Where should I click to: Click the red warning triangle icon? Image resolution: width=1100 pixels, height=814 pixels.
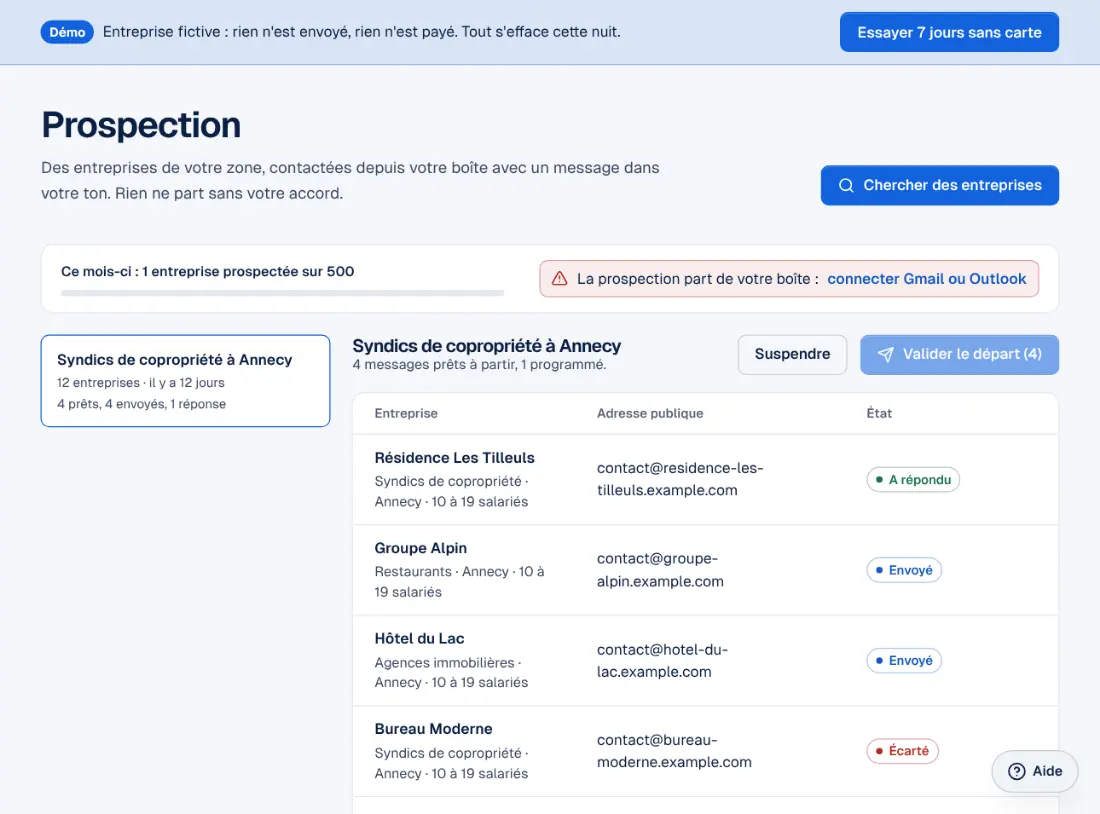point(559,279)
